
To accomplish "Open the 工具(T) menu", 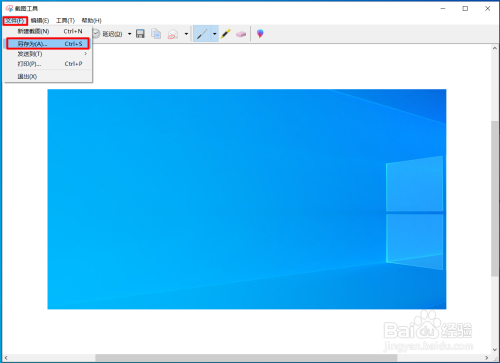I will click(x=65, y=21).
